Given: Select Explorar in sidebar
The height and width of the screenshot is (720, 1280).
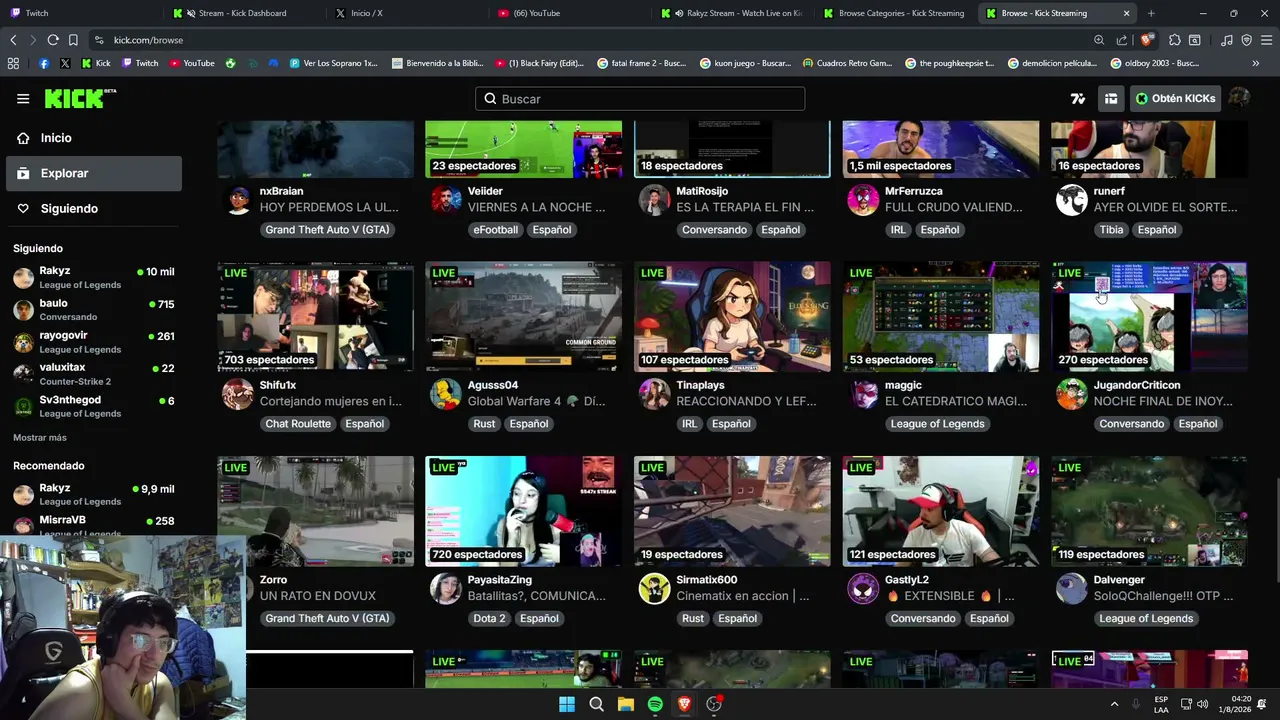Looking at the screenshot, I should pyautogui.click(x=94, y=173).
